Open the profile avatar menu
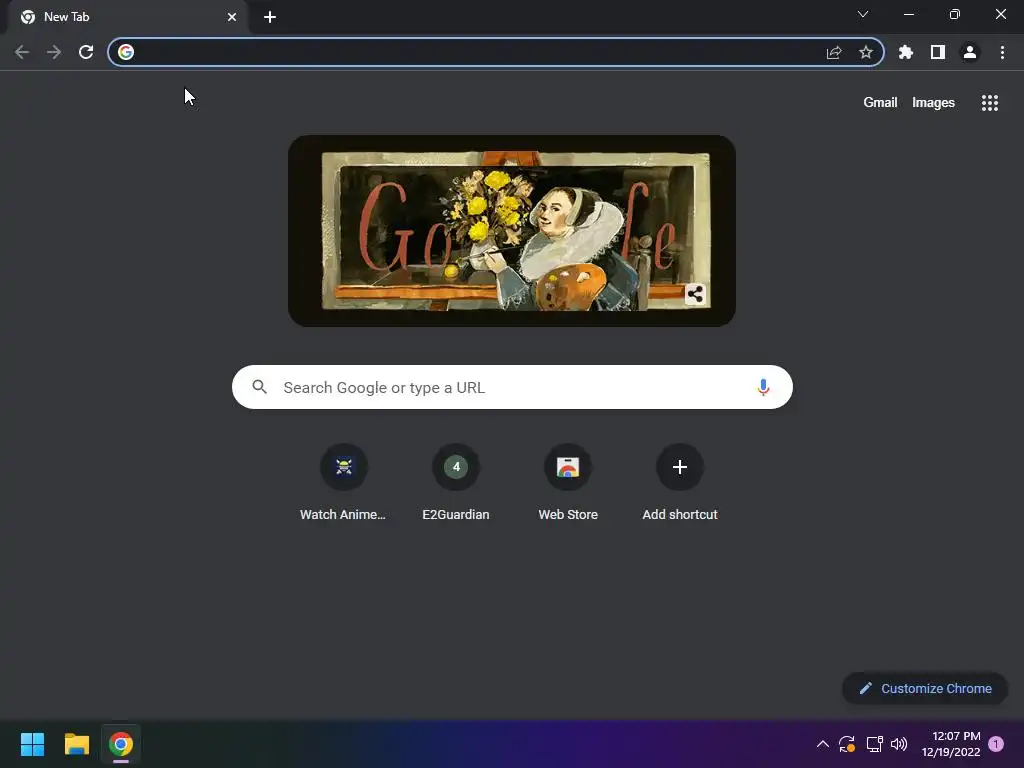 pos(970,52)
